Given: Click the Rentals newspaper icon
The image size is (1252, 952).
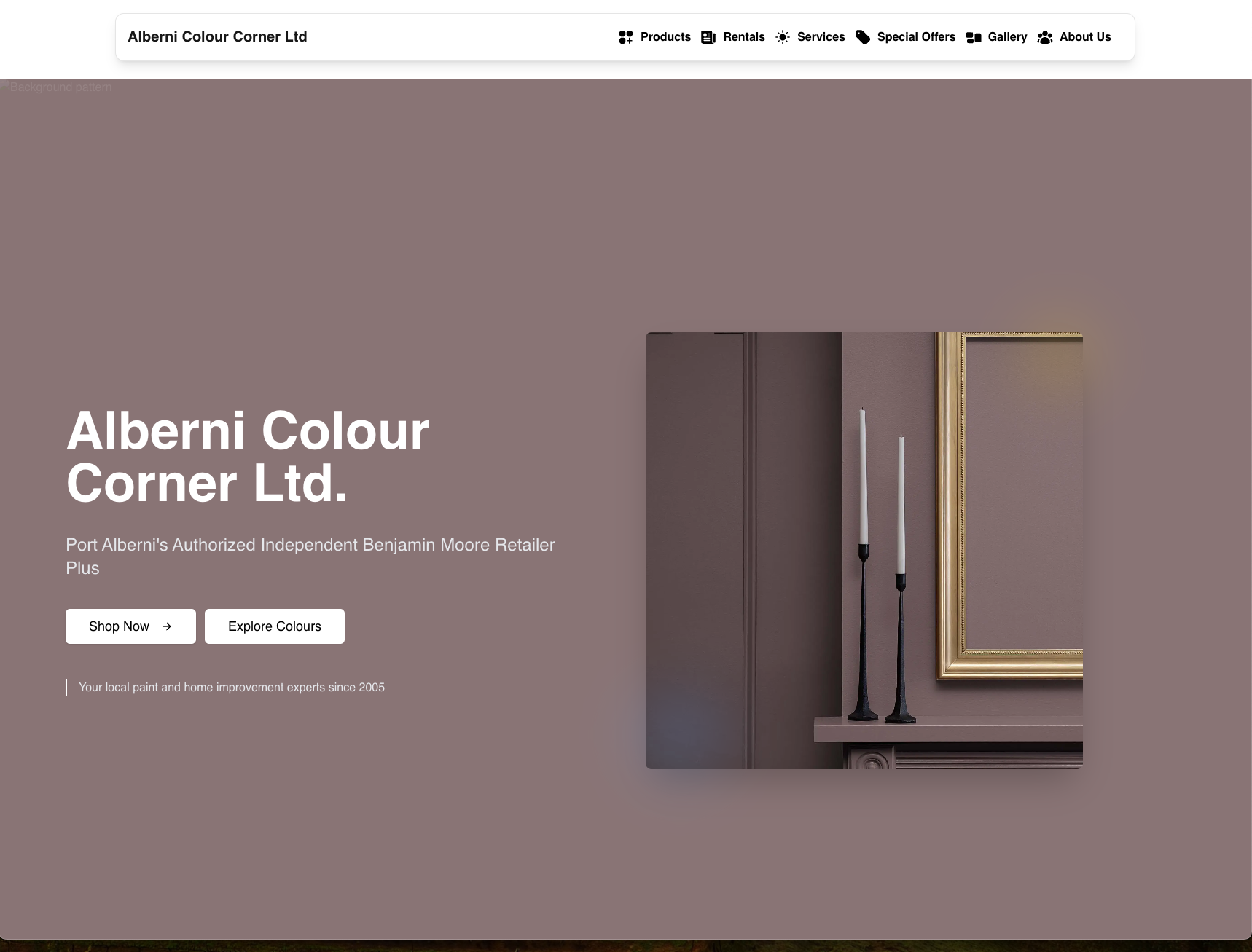Looking at the screenshot, I should 708,37.
